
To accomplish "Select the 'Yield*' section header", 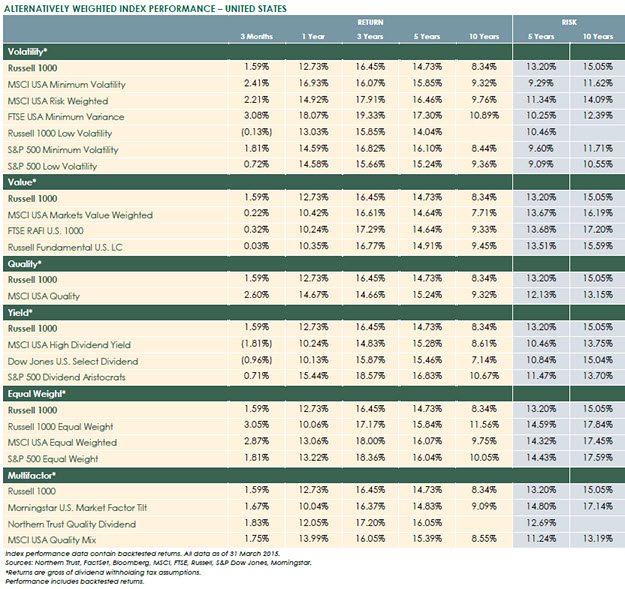I will pos(20,313).
